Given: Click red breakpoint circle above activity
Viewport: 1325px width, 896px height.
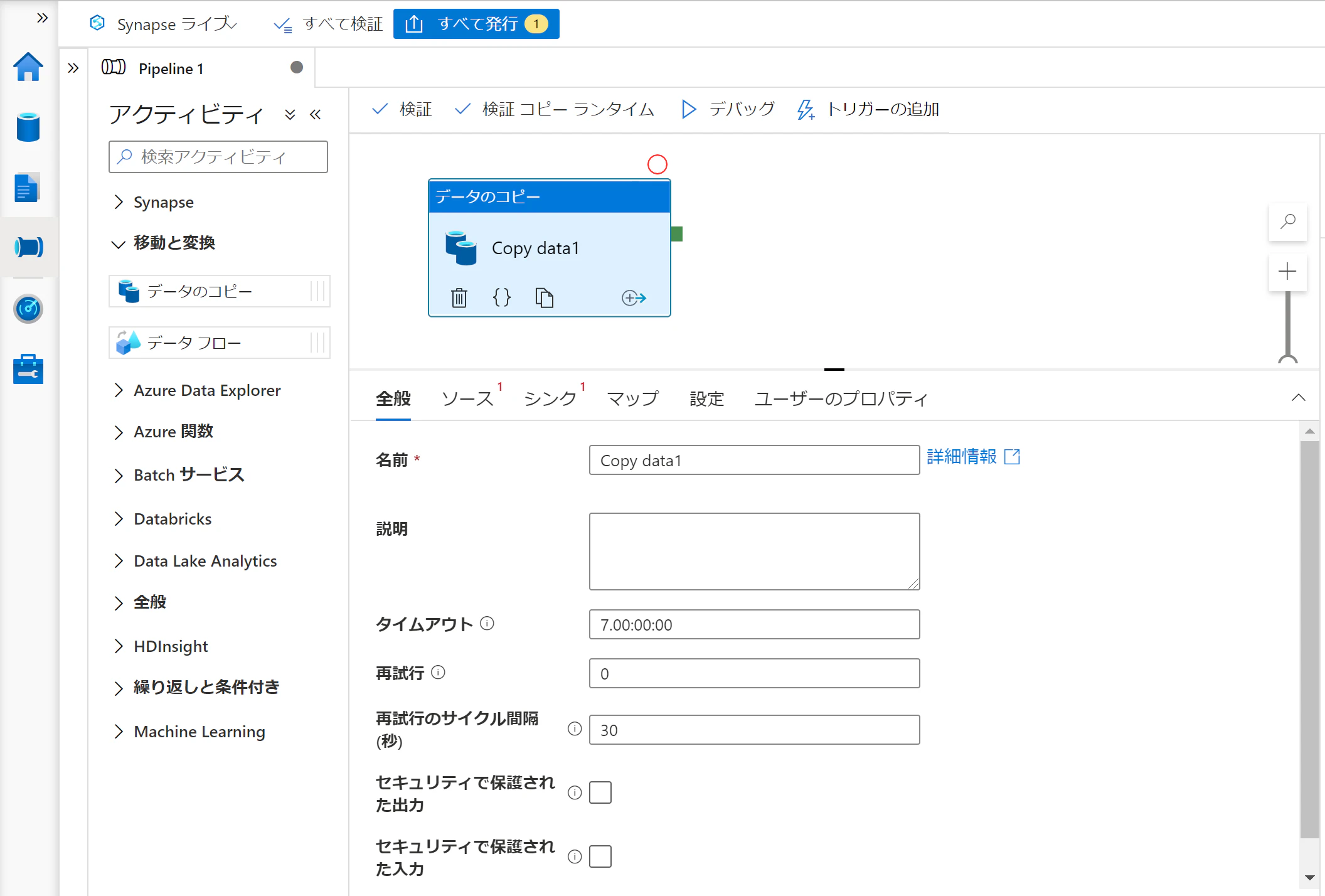Looking at the screenshot, I should (657, 164).
